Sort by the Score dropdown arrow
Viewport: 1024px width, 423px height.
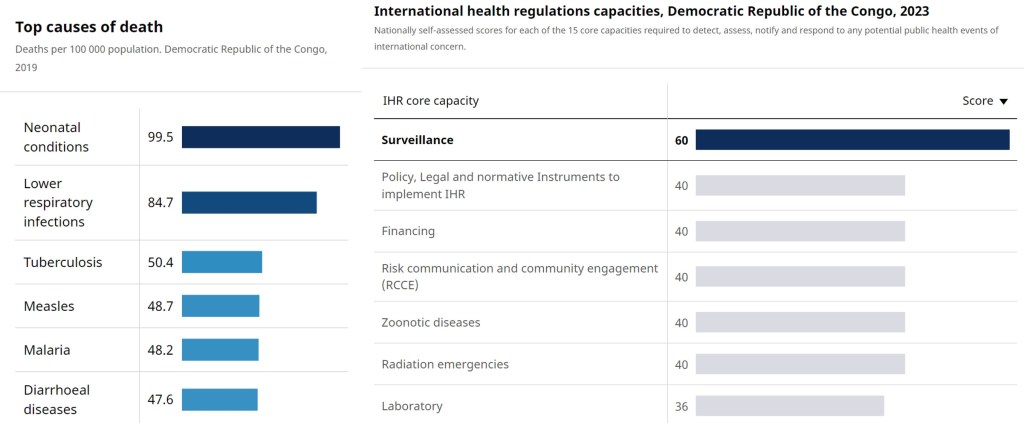1003,101
